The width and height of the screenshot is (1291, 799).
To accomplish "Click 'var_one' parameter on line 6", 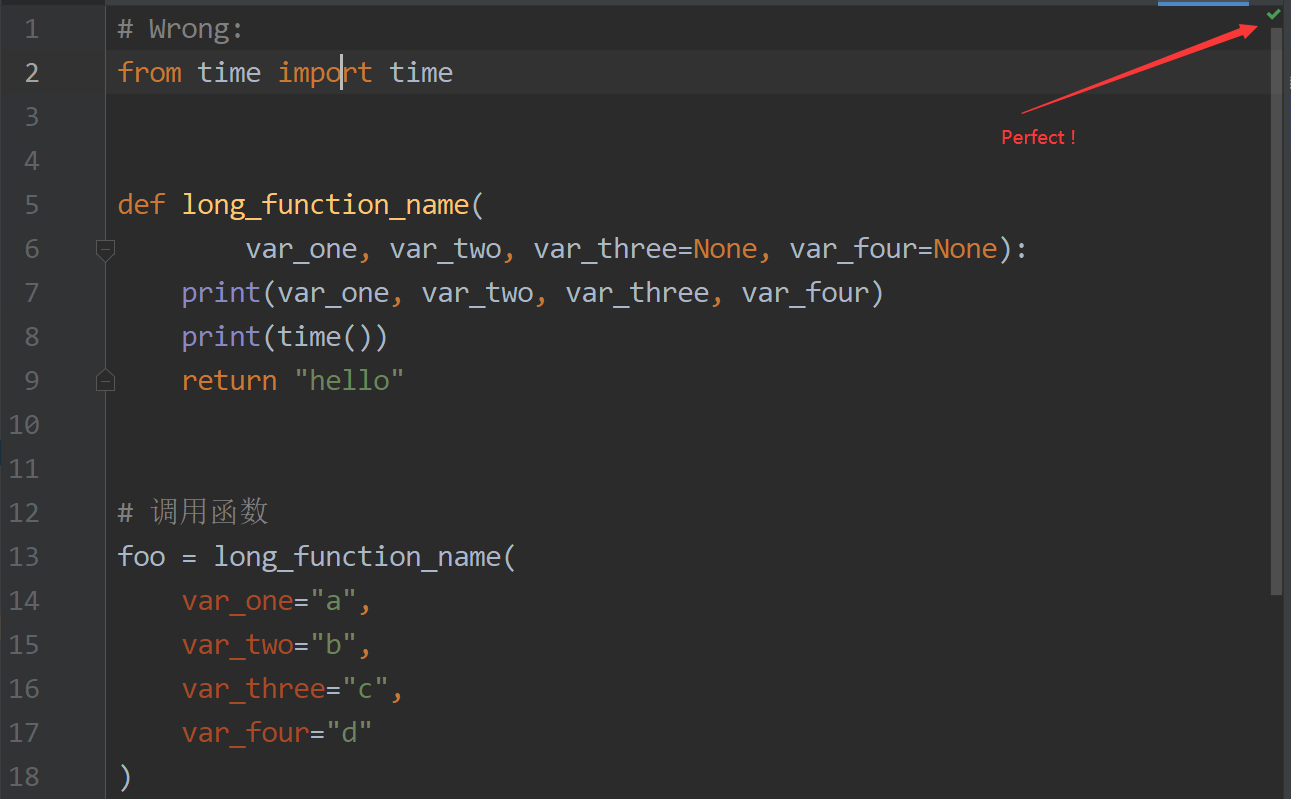I will pyautogui.click(x=301, y=248).
